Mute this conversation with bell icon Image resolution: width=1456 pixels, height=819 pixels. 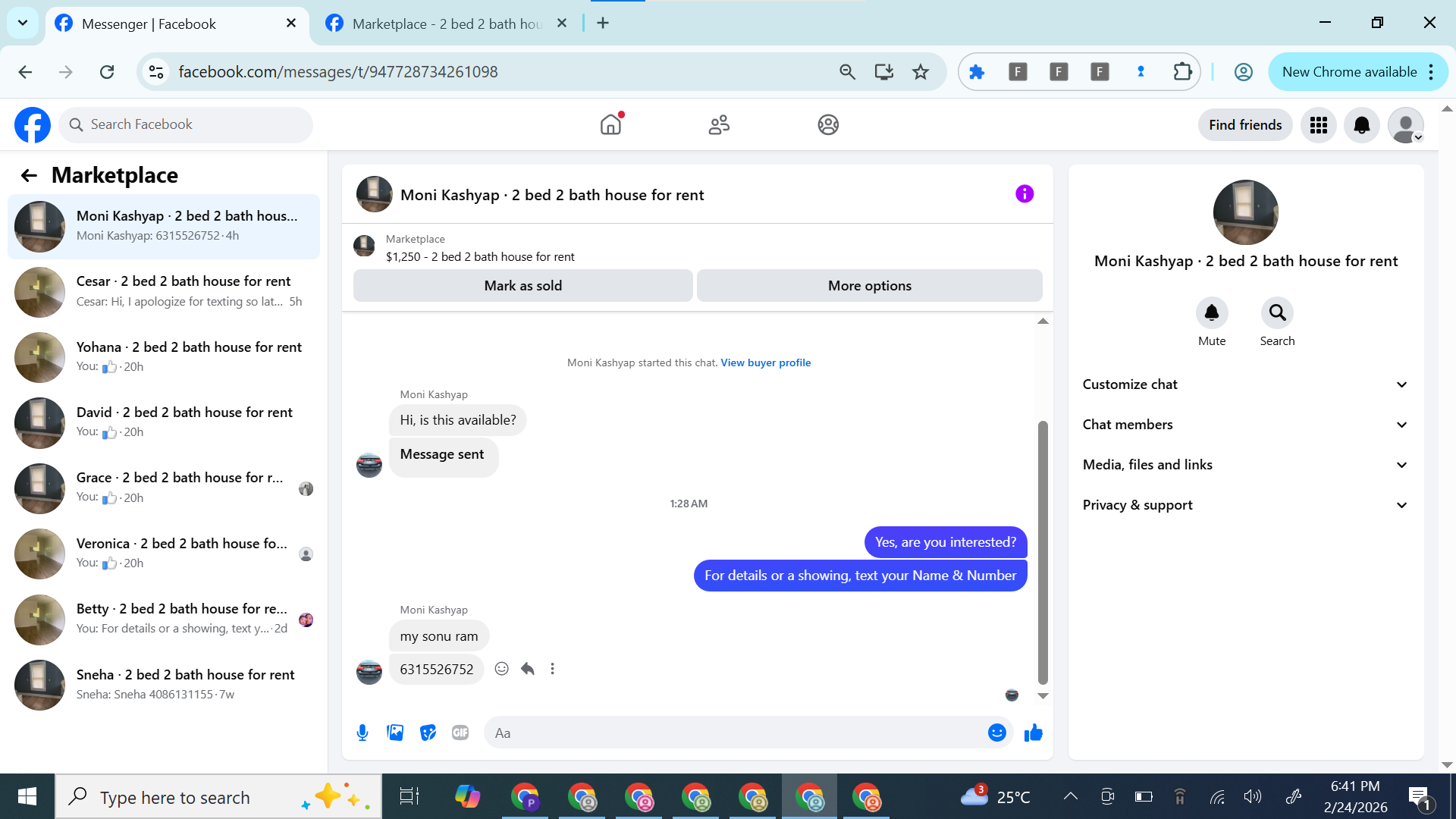click(x=1211, y=313)
